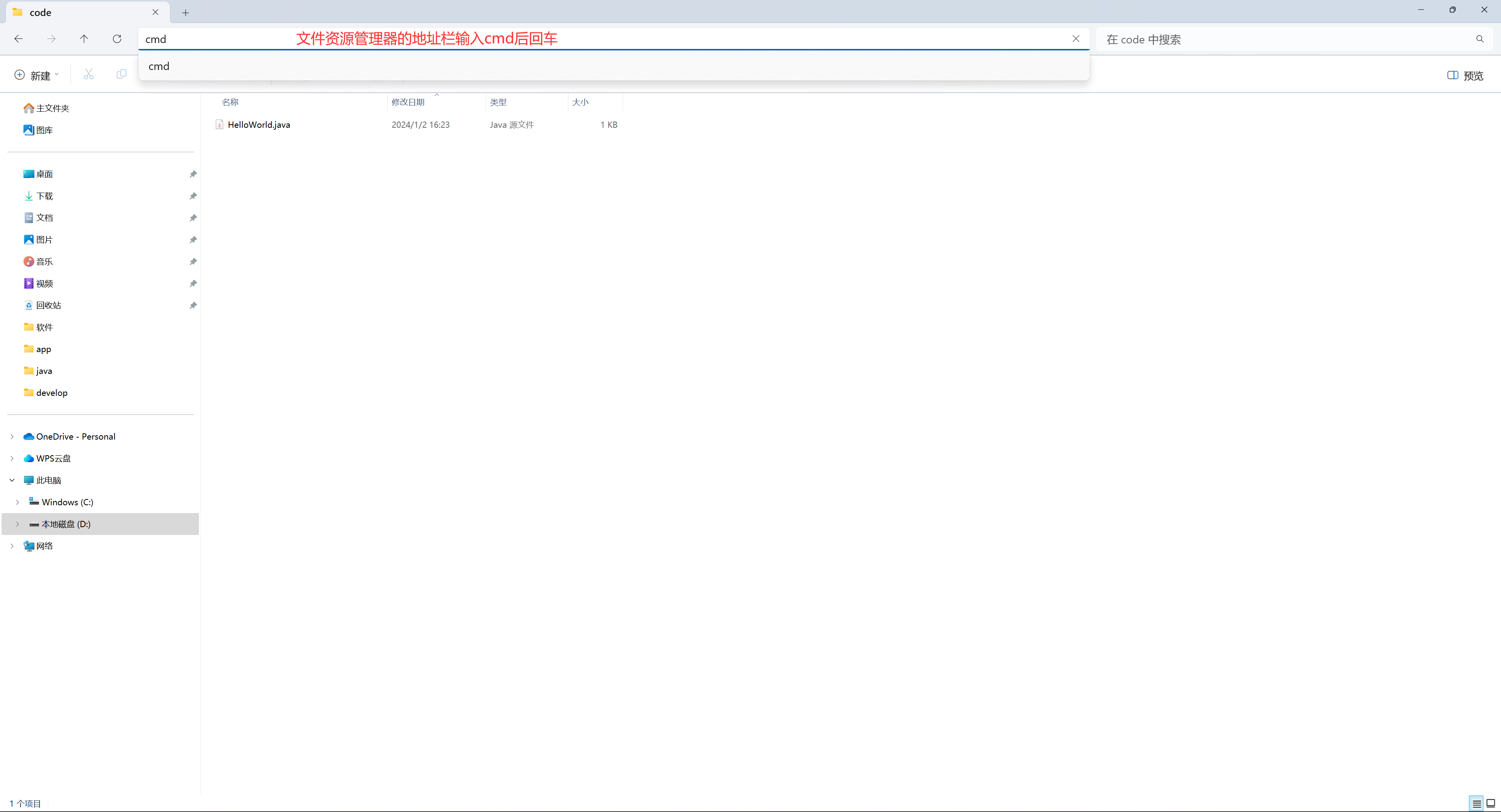Expand OneDrive - Personal tree node

tap(12, 436)
